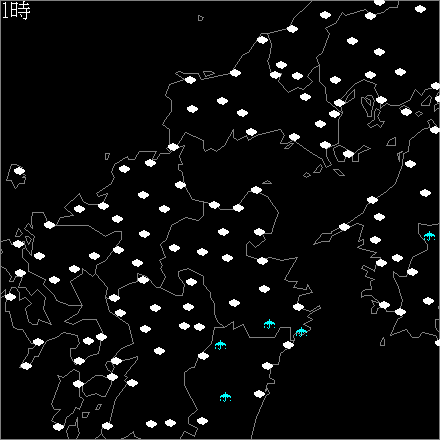Screen dimensions: 440x440
Task: Select the bottom-left-most cloud icon
Action: [58, 427]
